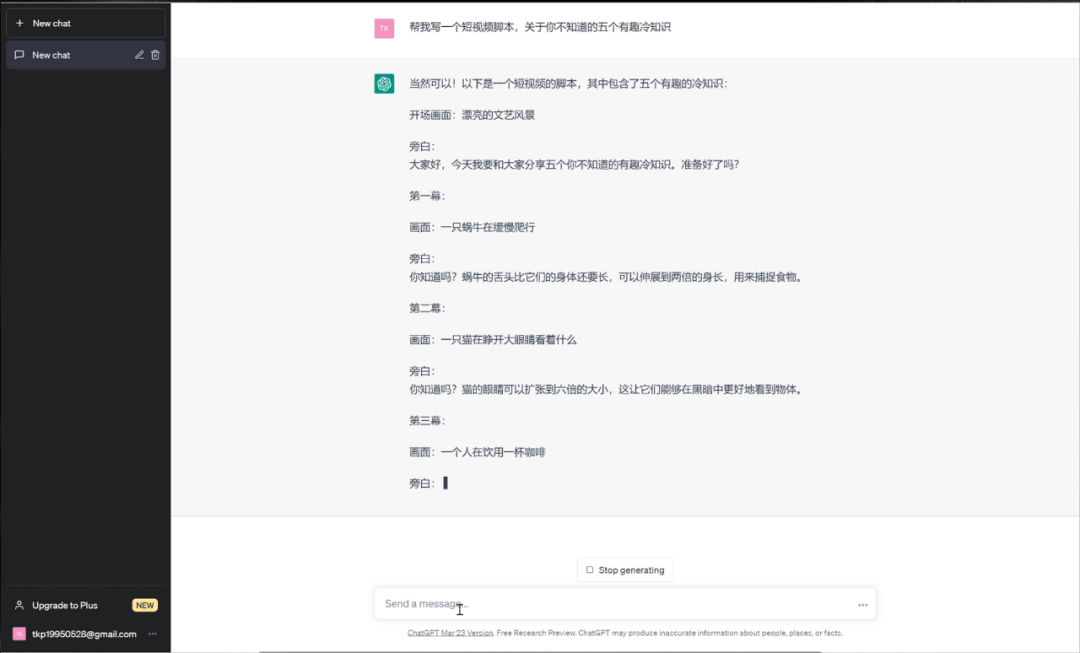The image size is (1080, 653).
Task: Click the green ChatGPT logo avatar
Action: (x=384, y=84)
